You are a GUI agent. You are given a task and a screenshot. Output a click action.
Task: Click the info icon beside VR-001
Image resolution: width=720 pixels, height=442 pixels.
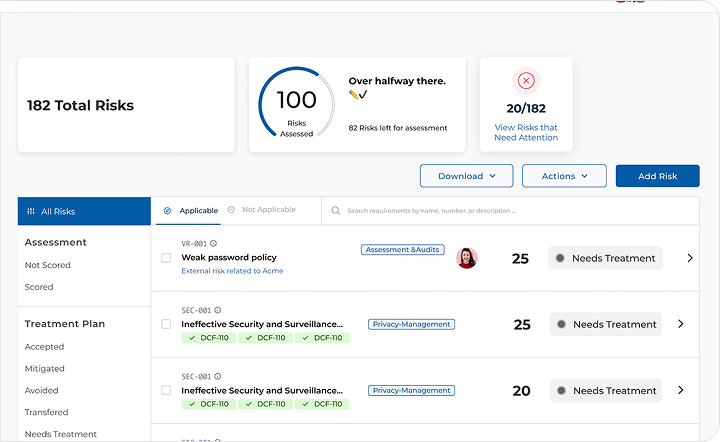coord(214,243)
